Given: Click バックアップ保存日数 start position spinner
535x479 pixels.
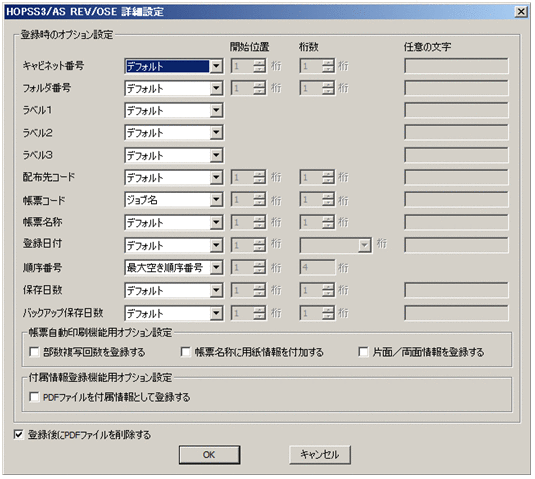Looking at the screenshot, I should click(248, 313).
